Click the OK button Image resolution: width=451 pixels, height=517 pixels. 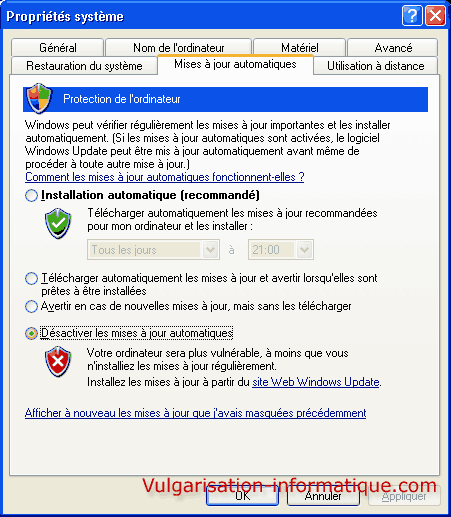(242, 496)
